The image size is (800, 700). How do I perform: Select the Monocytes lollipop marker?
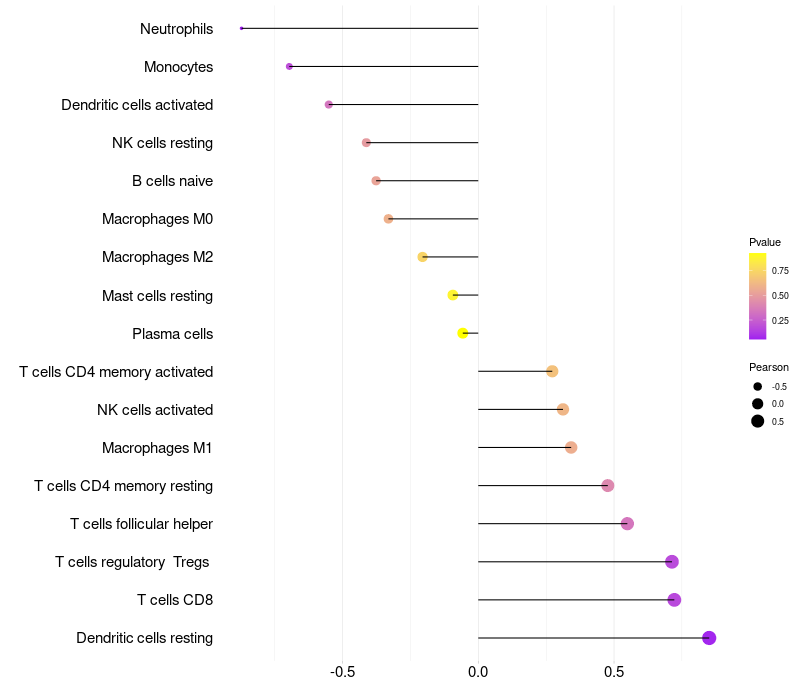coord(289,66)
